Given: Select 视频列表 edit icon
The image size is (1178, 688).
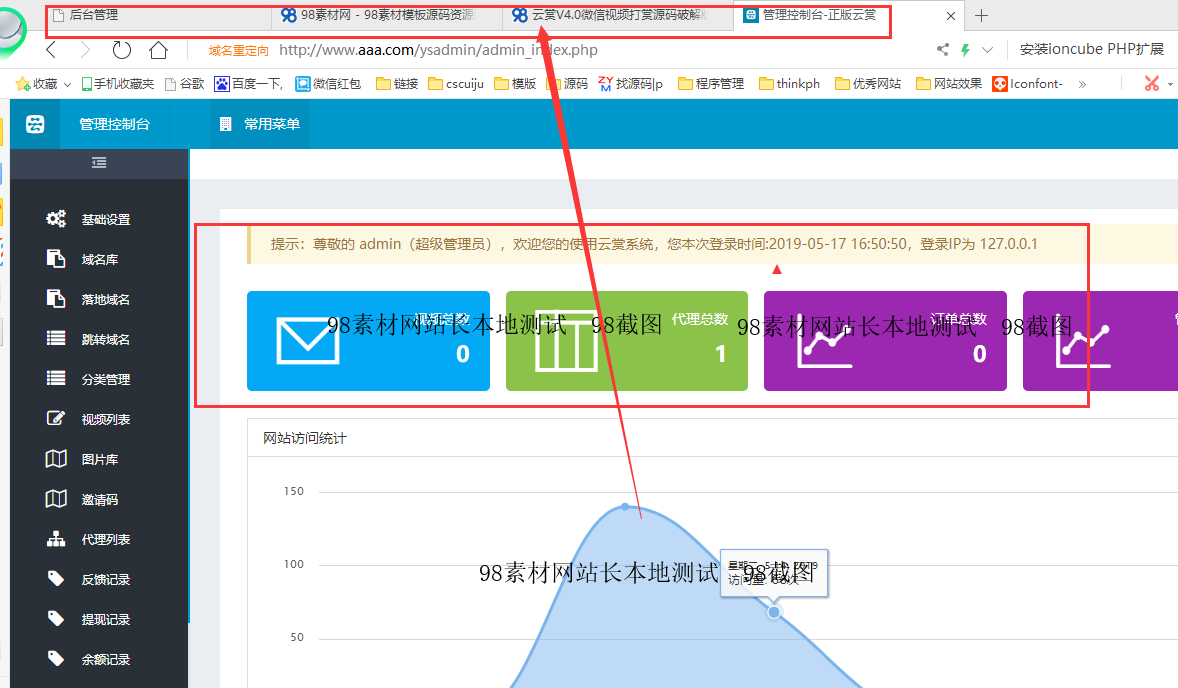Looking at the screenshot, I should tap(57, 418).
